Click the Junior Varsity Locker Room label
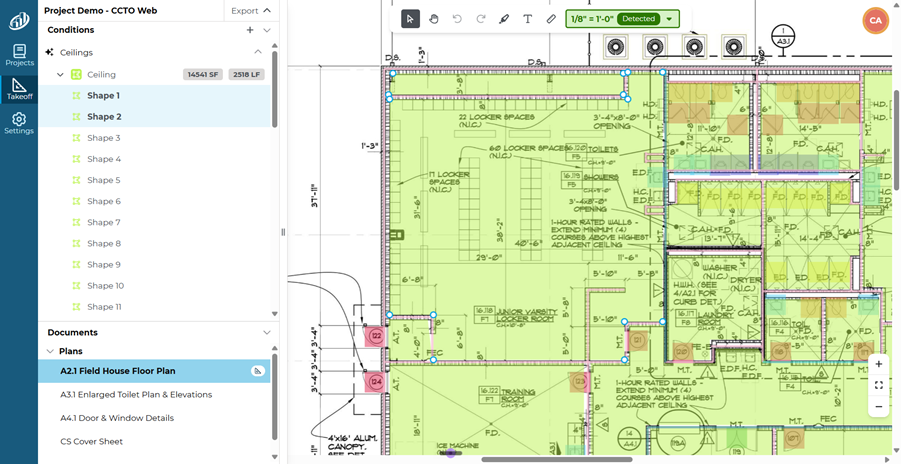Image resolution: width=901 pixels, height=464 pixels. [526, 315]
